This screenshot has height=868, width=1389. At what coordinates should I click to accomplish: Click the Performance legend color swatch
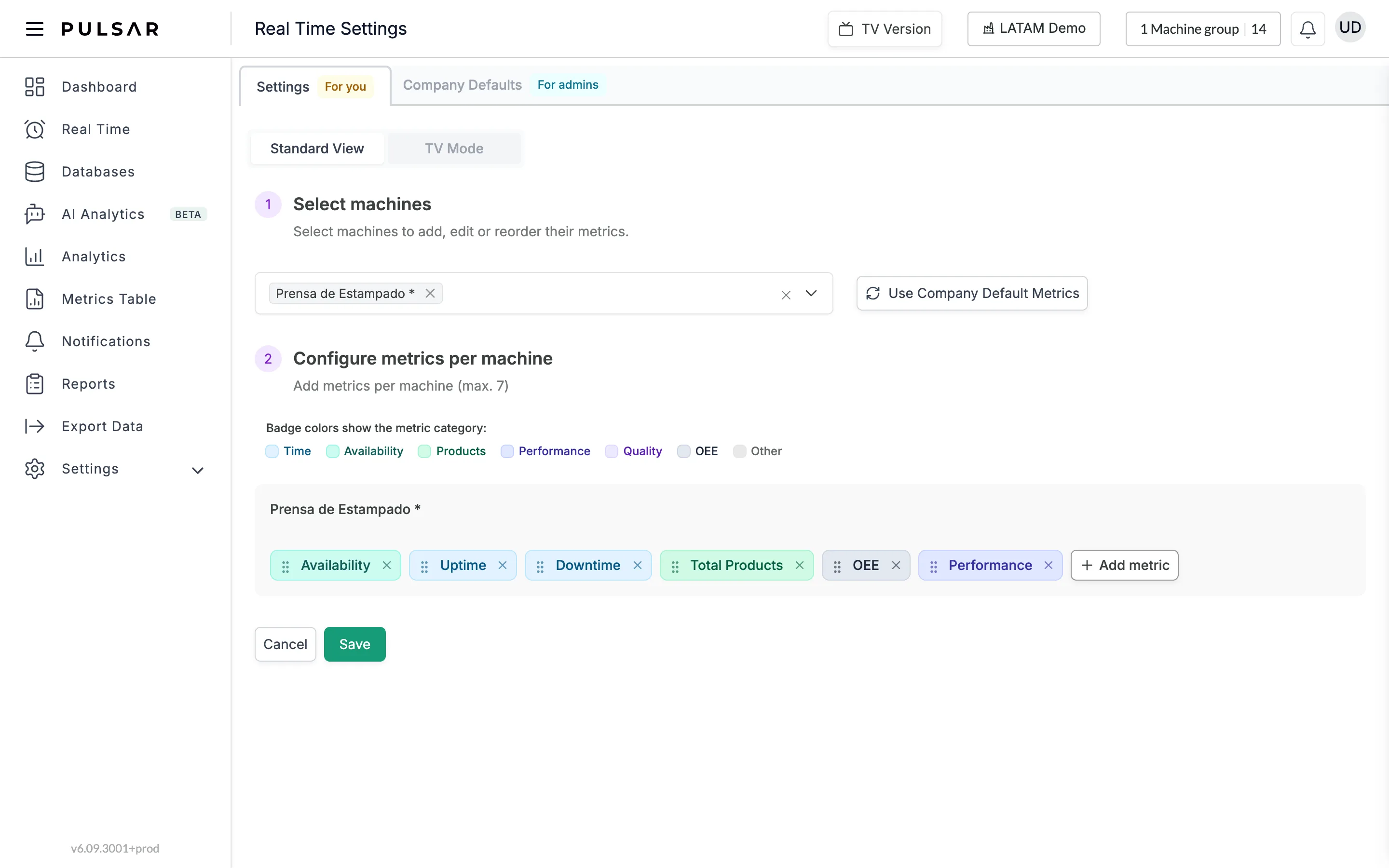(x=507, y=451)
